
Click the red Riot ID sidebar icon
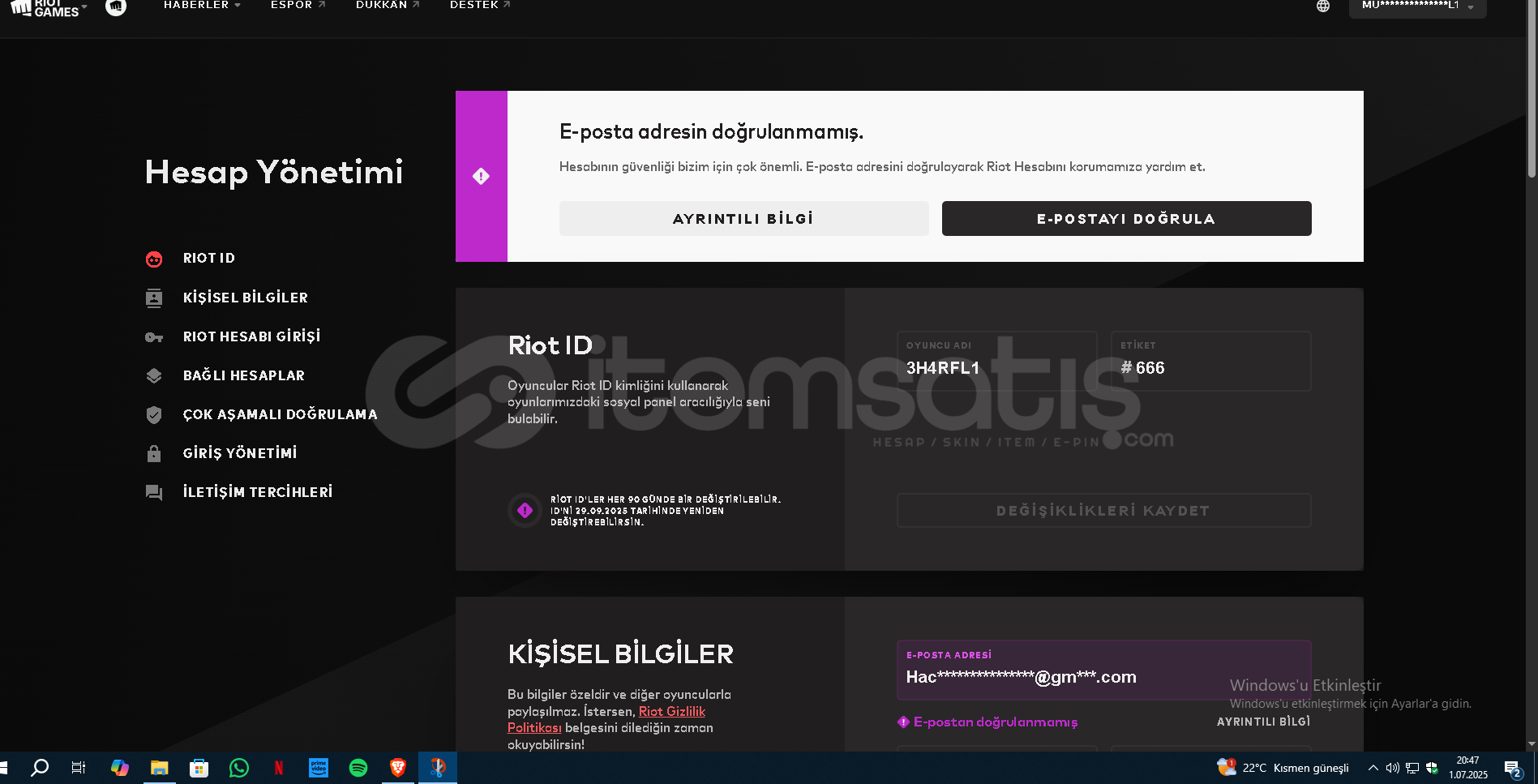coord(154,259)
